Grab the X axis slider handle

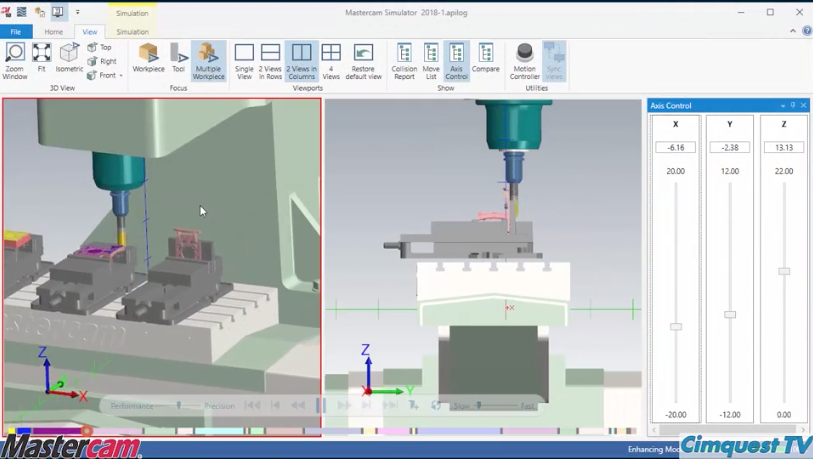tap(676, 327)
